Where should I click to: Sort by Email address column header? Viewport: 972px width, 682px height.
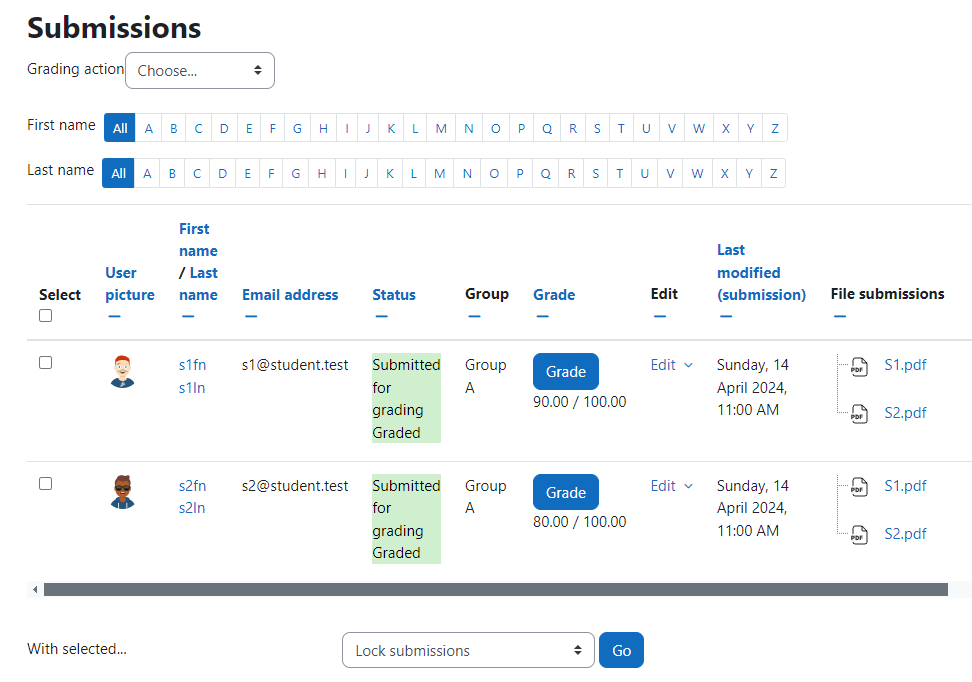[290, 295]
